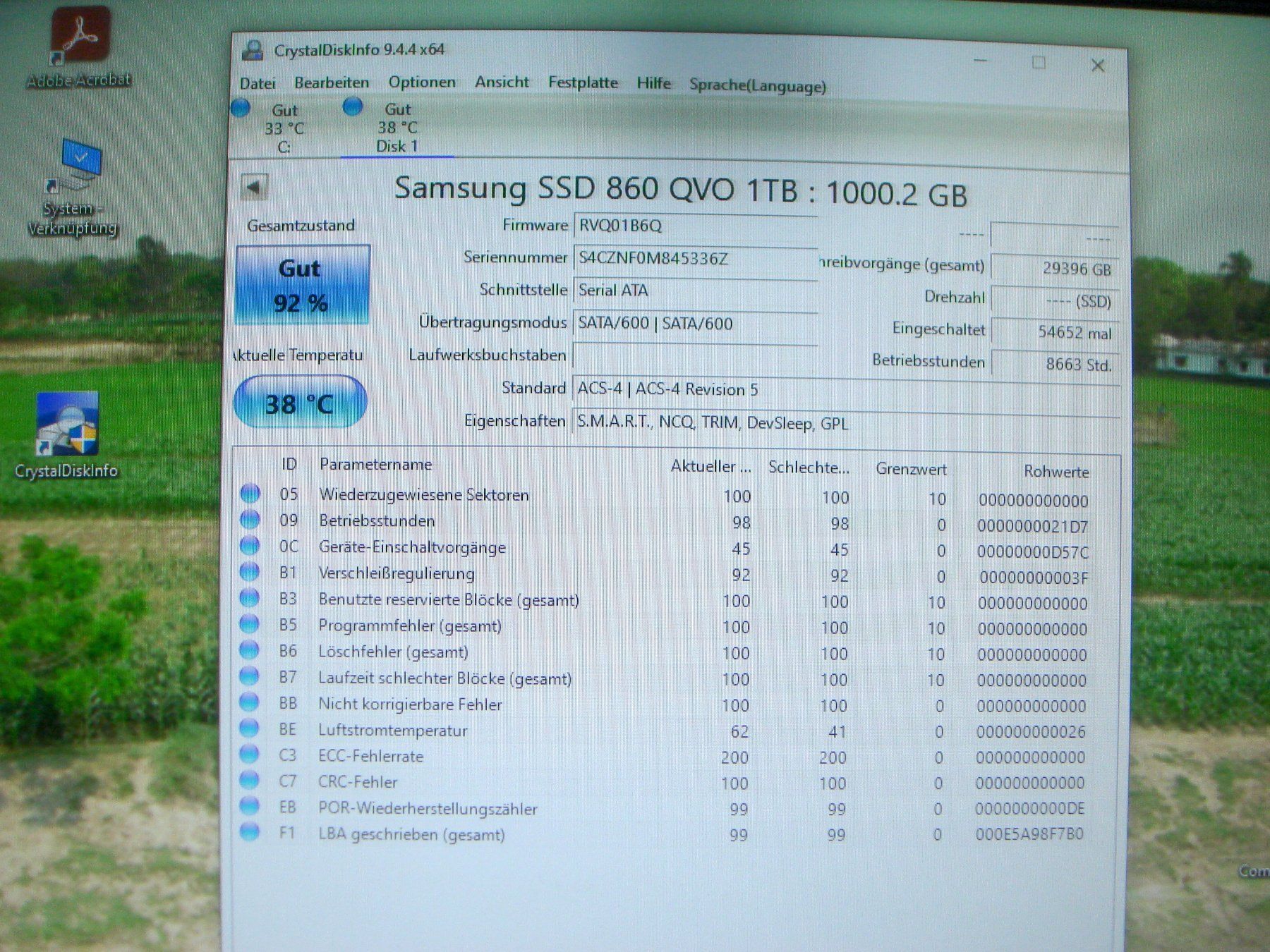
Task: Minimize the CrystalDiskInfo window
Action: (x=981, y=61)
